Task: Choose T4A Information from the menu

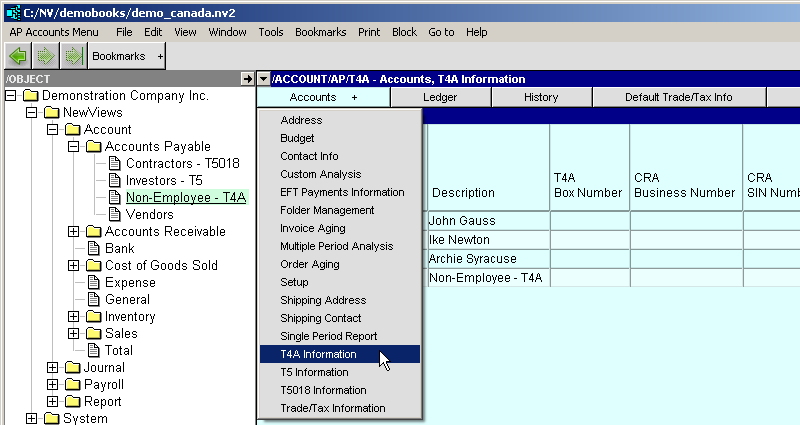Action: coord(318,354)
